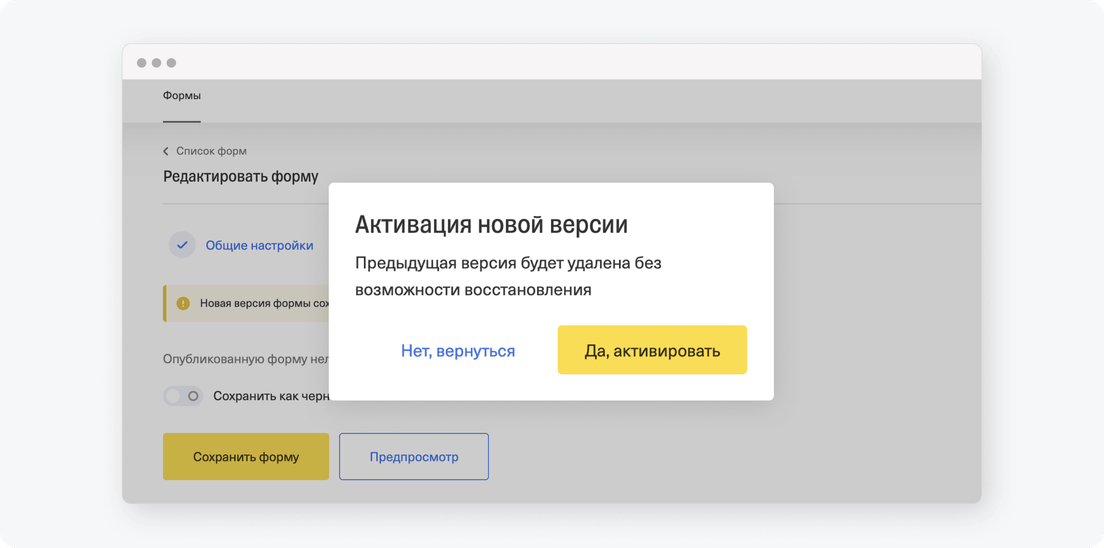Open "Предпросмотр" of the form
1104x548 pixels.
414,456
